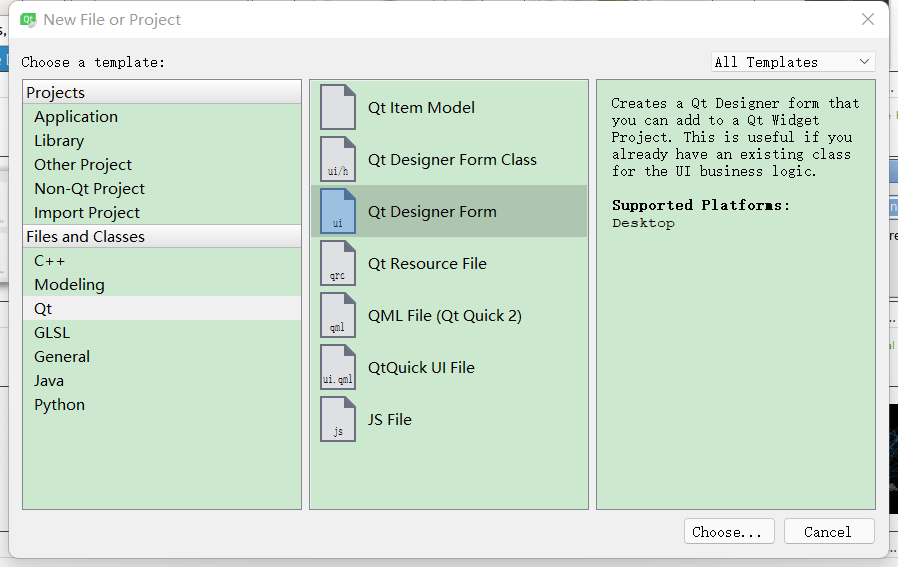Viewport: 898px width, 567px height.
Task: Choose the Qt Designer Form label
Action: point(432,212)
